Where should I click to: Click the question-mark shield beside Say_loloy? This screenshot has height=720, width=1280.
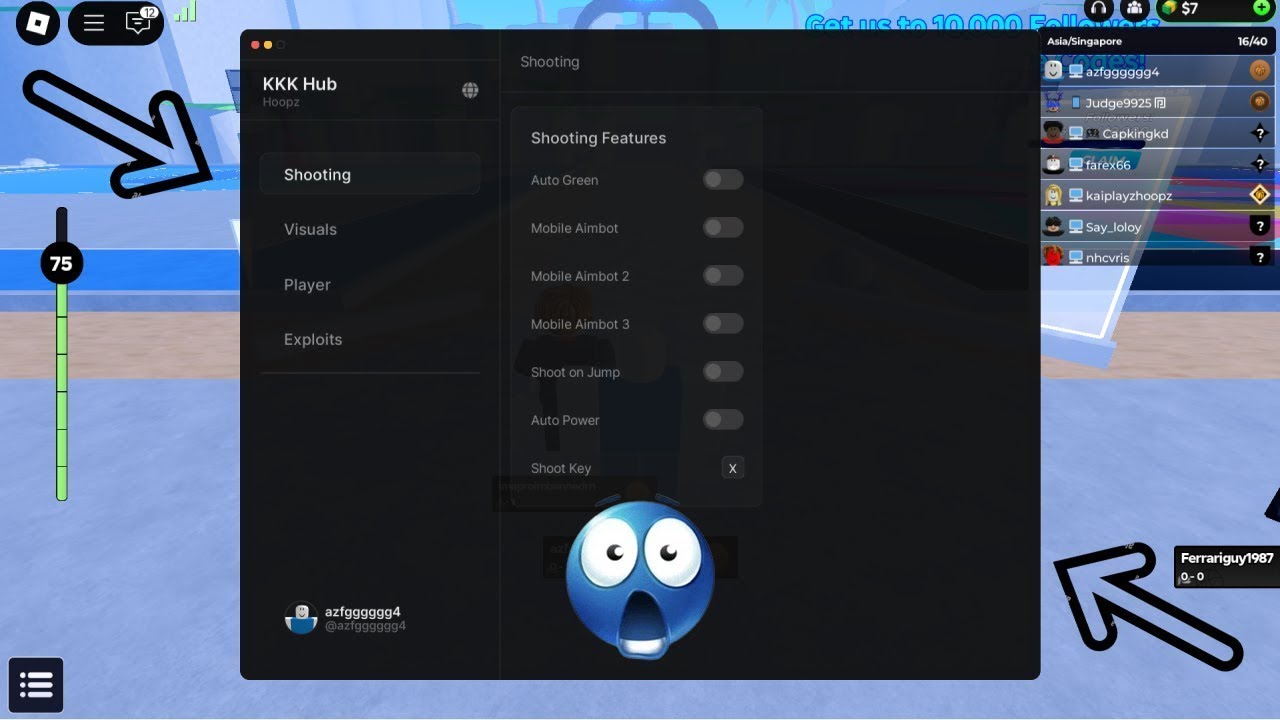[1260, 226]
